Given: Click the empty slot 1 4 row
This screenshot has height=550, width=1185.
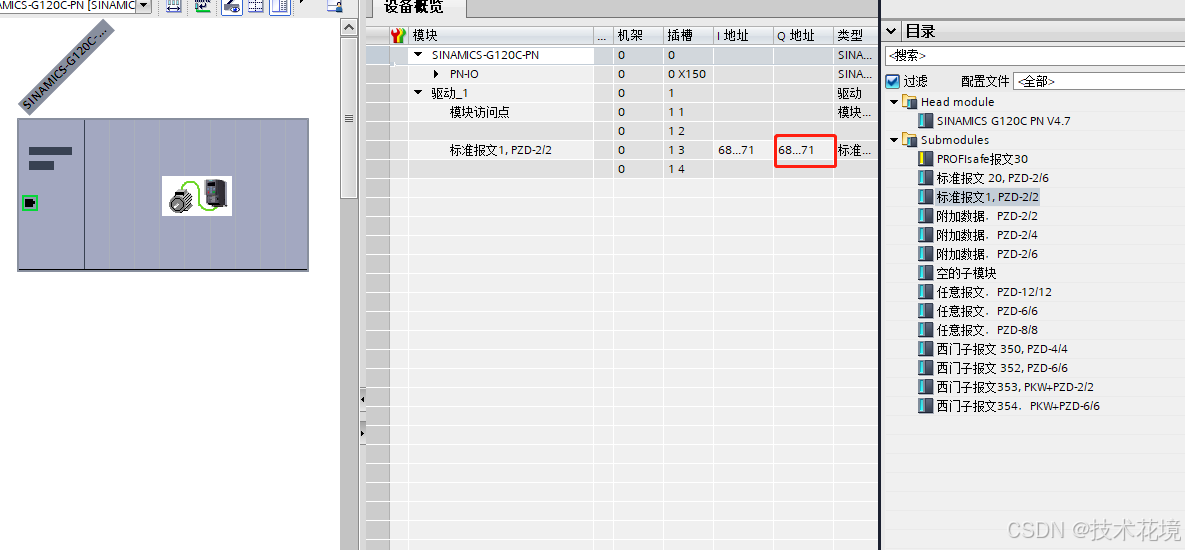Looking at the screenshot, I should click(622, 169).
